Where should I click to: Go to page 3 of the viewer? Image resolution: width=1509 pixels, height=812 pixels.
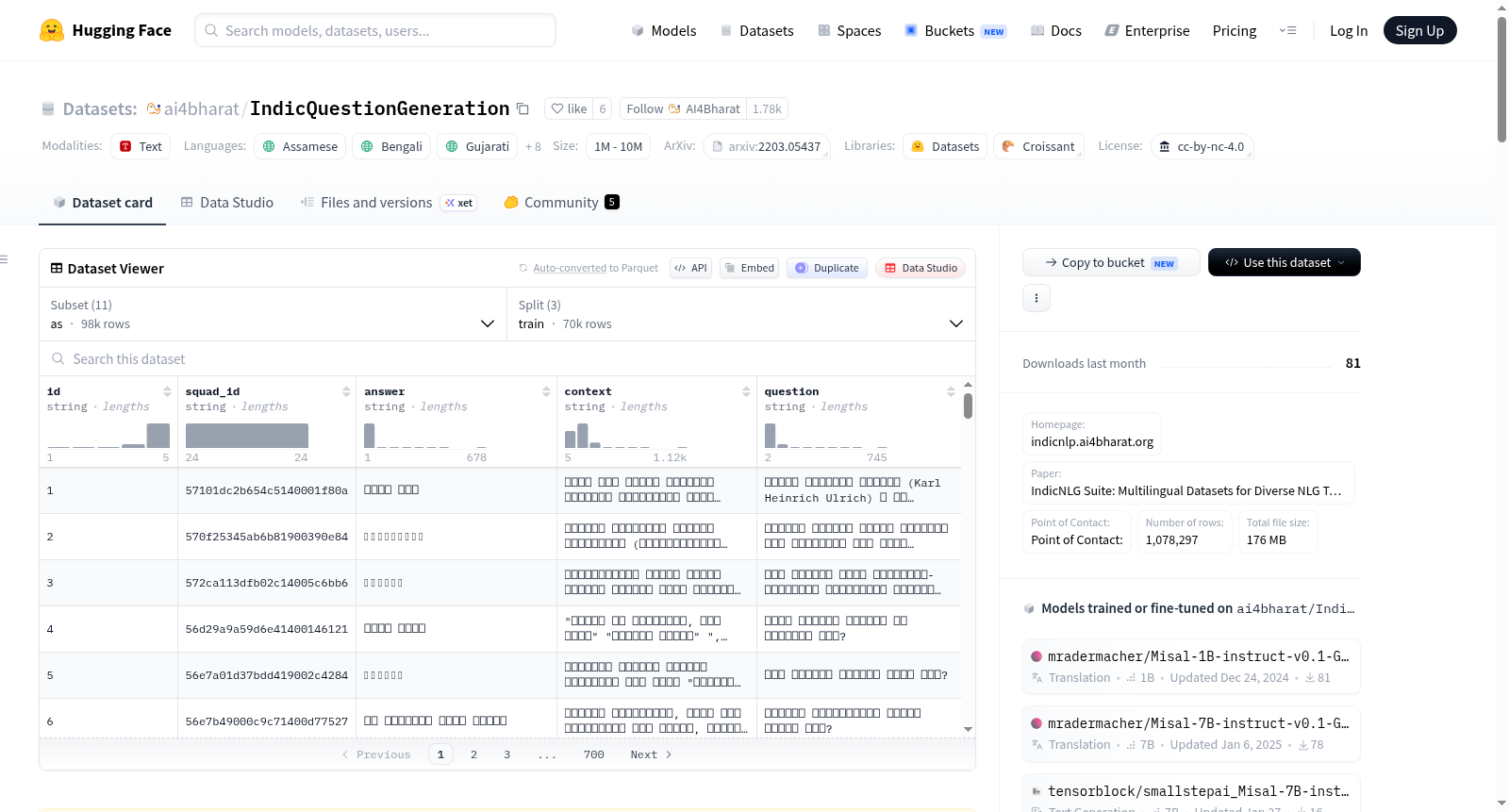click(x=506, y=754)
